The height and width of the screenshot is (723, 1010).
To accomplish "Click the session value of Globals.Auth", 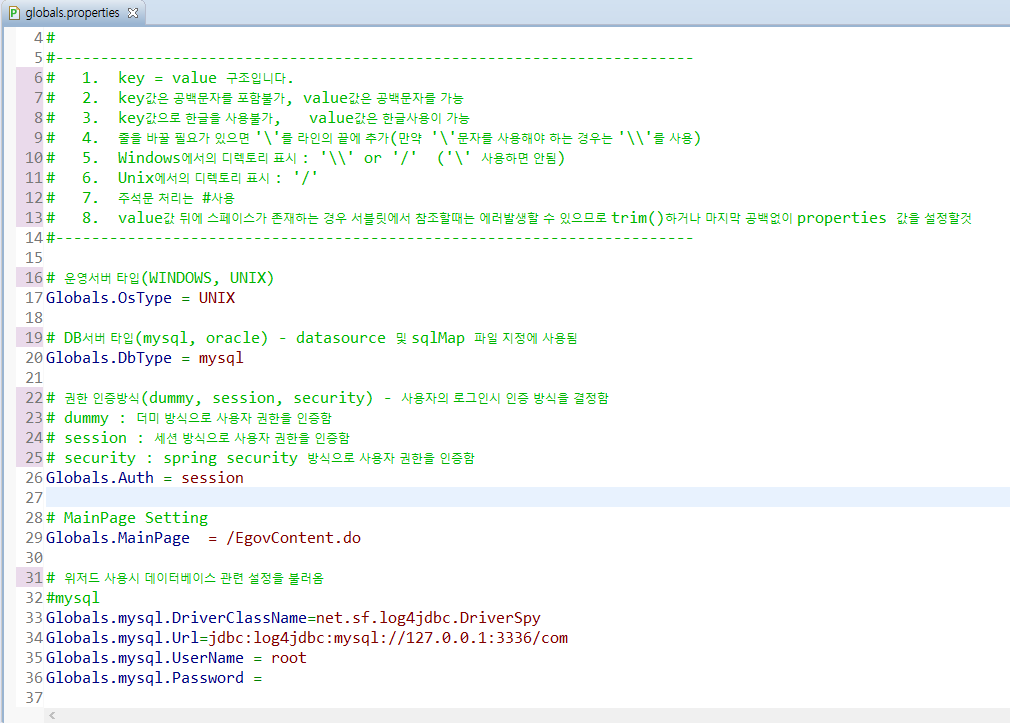I will pyautogui.click(x=212, y=478).
